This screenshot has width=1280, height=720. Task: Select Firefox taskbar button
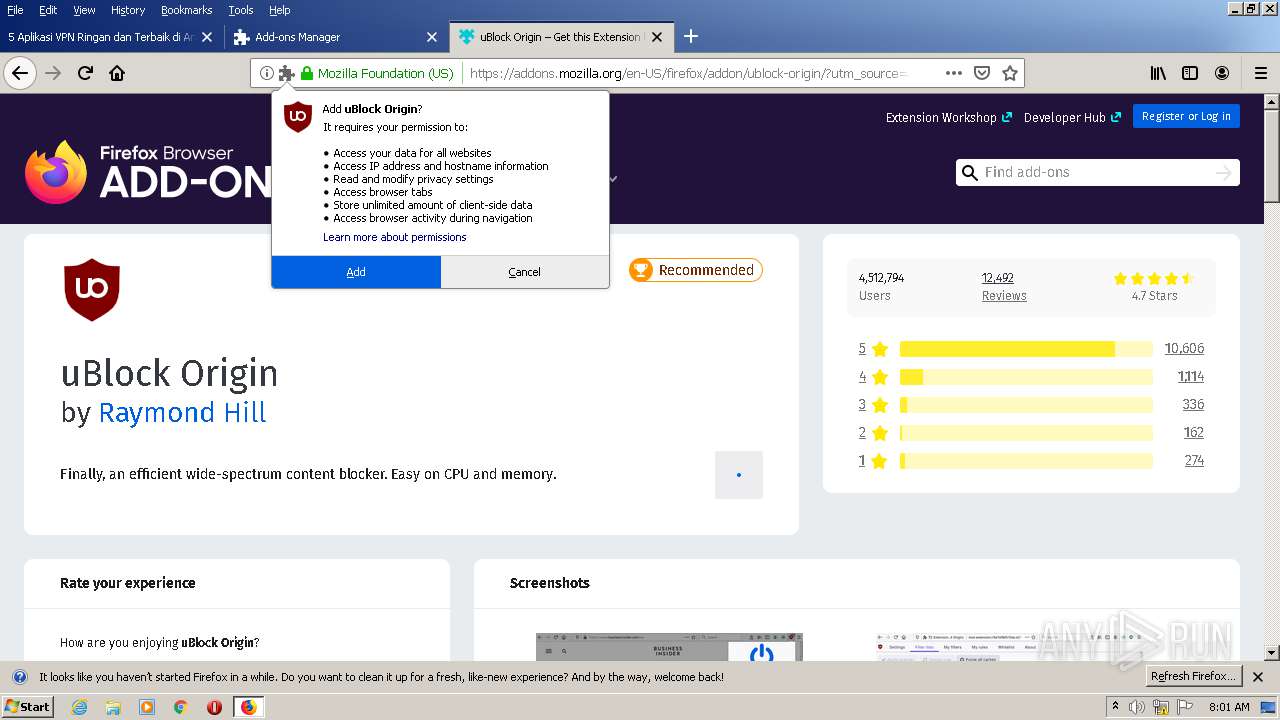click(248, 707)
